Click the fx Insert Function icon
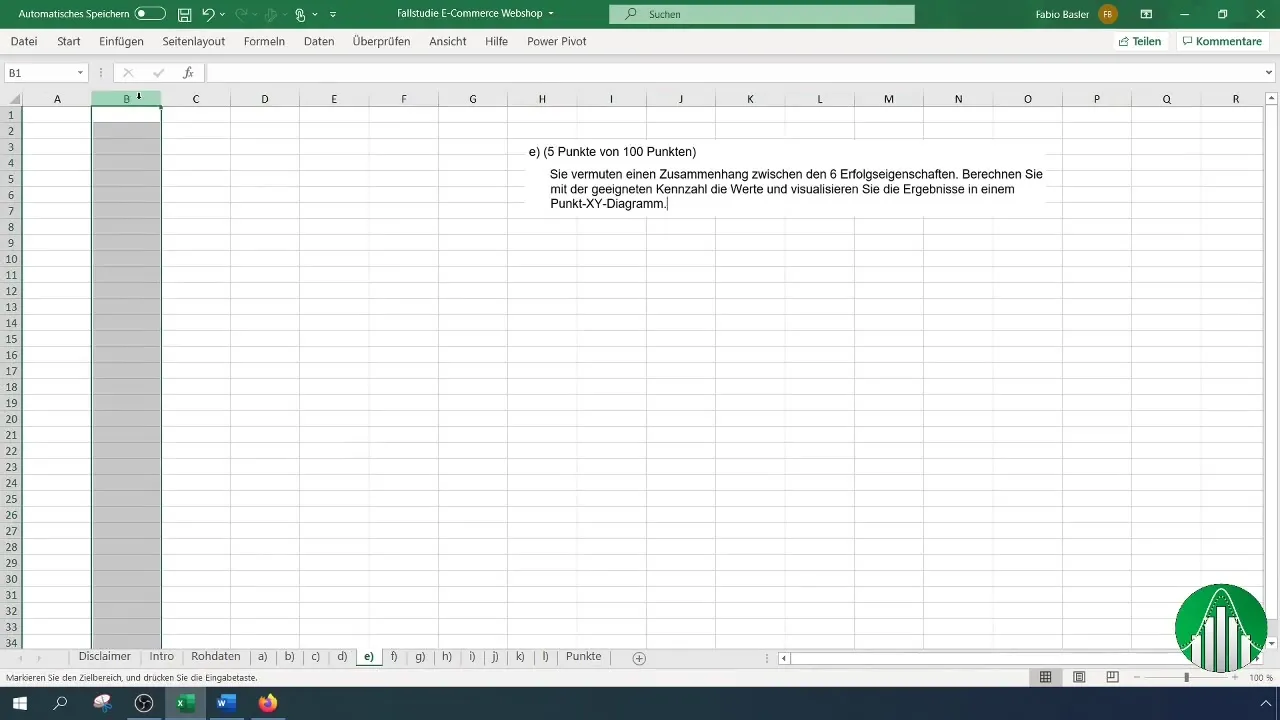Image resolution: width=1280 pixels, height=720 pixels. (x=188, y=73)
